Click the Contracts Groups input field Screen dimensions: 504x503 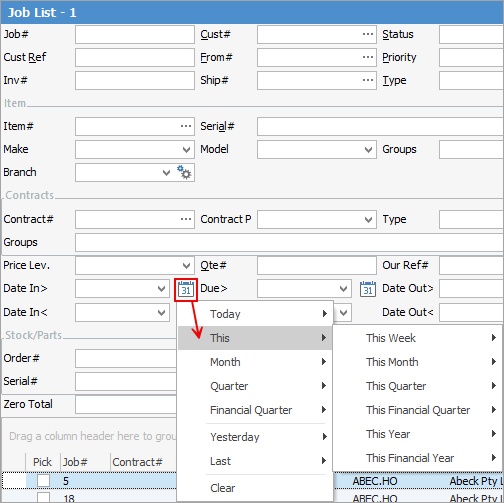[x=289, y=242]
